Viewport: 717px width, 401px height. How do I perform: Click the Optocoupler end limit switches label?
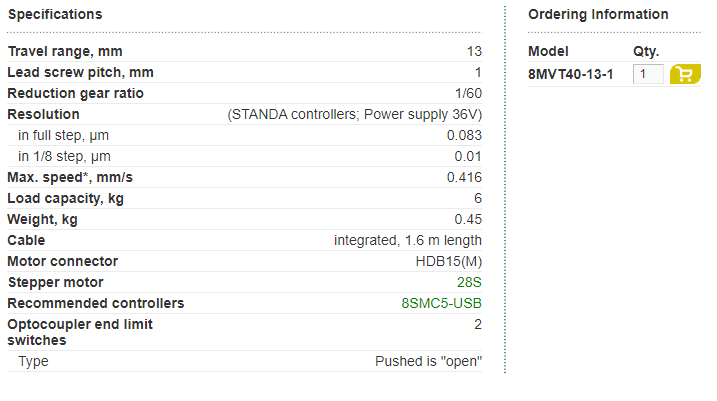click(x=80, y=332)
